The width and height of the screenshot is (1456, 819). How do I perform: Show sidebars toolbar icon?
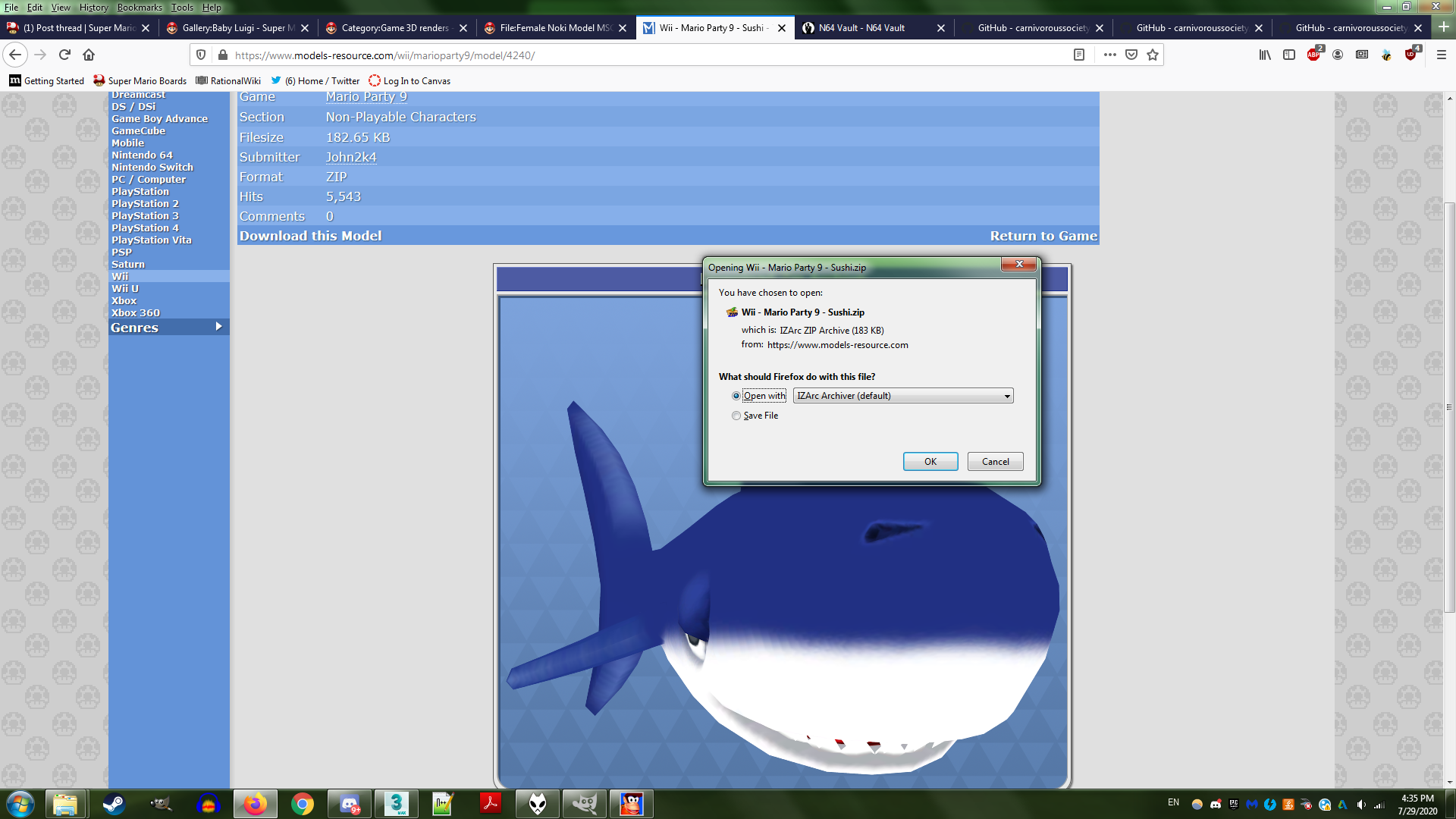coord(1289,55)
